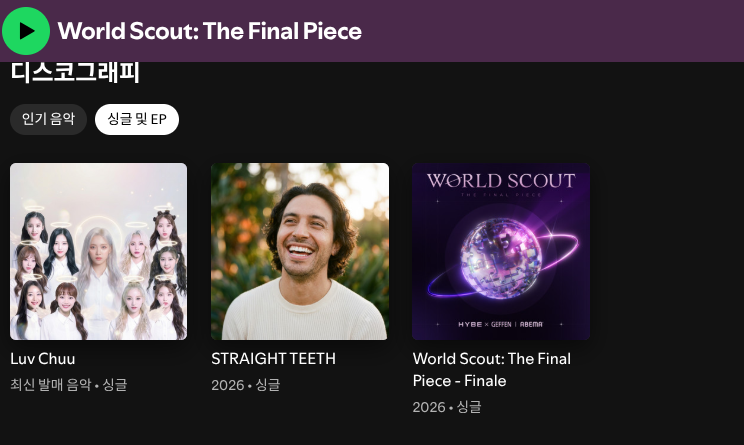Viewport: 744px width, 445px height.
Task: Select the 인기 음악 filter chip
Action: coord(48,119)
